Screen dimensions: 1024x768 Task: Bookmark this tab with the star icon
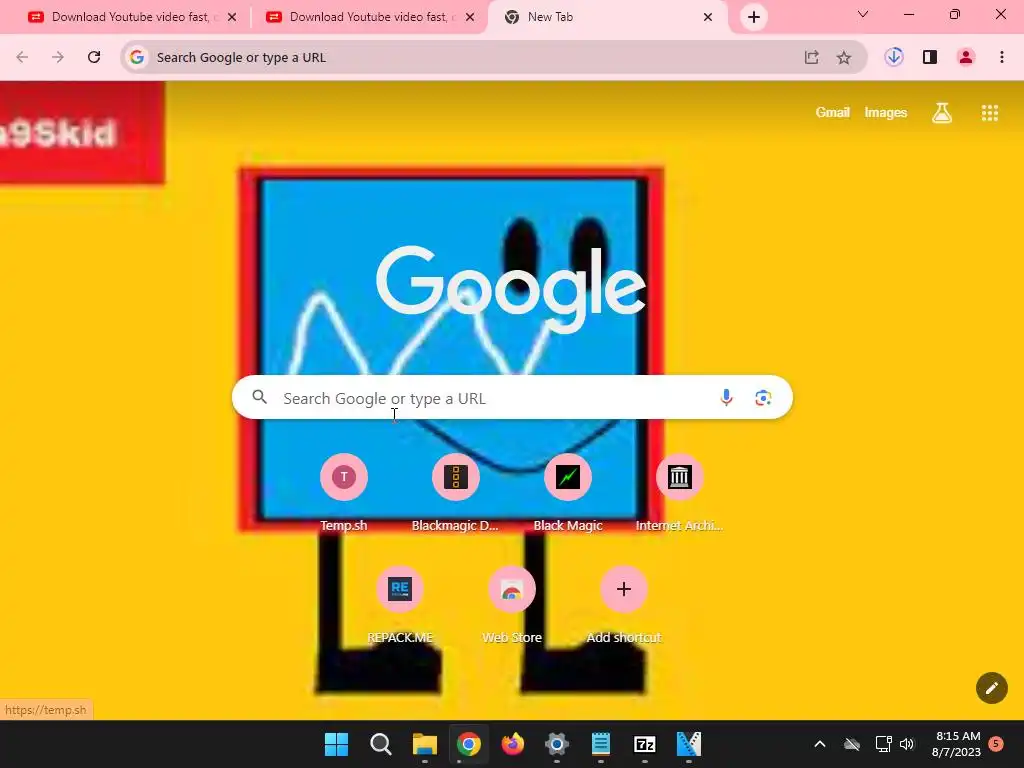[x=844, y=57]
